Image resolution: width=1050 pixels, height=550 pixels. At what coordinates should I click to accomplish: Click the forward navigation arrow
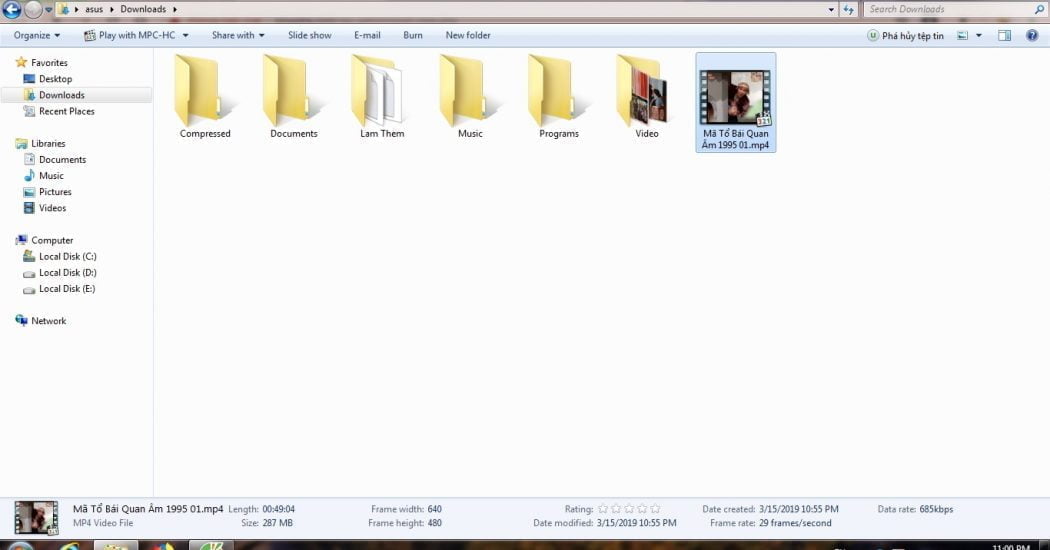[33, 9]
